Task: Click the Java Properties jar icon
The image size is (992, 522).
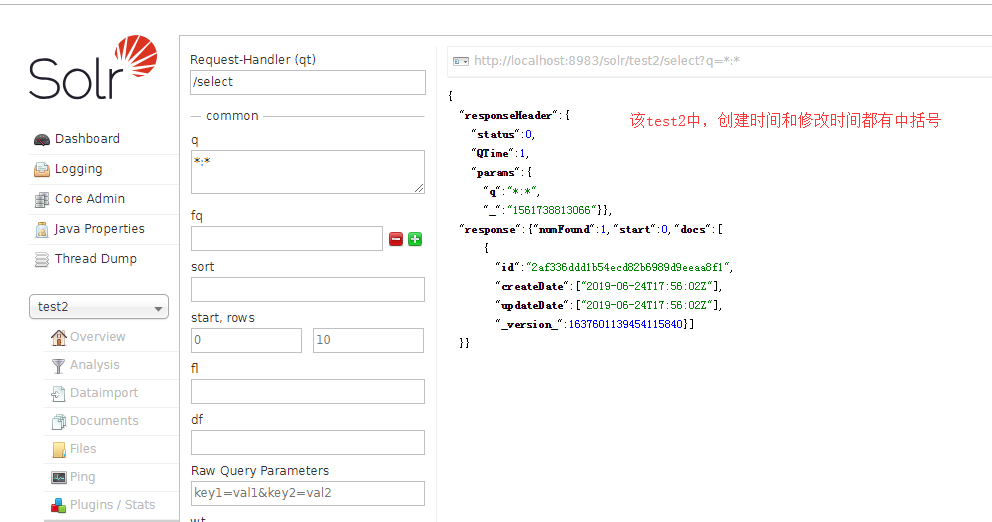Action: tap(42, 230)
